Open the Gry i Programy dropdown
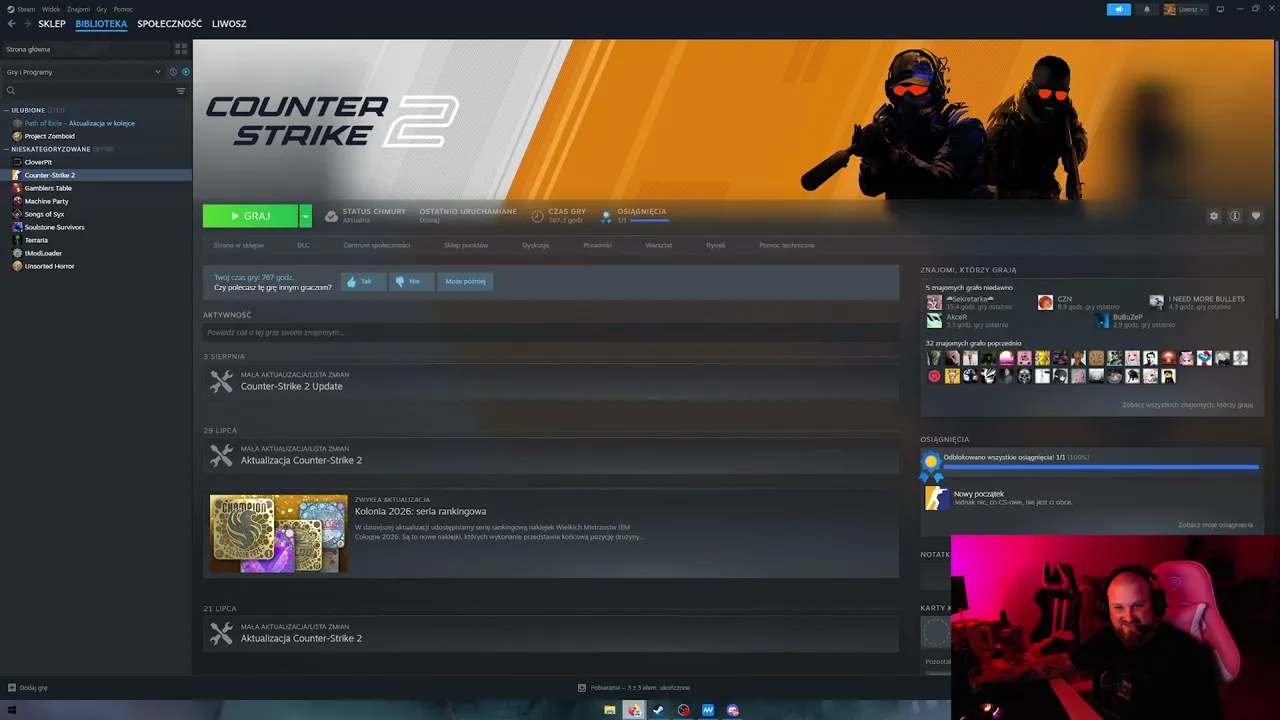 tap(83, 72)
